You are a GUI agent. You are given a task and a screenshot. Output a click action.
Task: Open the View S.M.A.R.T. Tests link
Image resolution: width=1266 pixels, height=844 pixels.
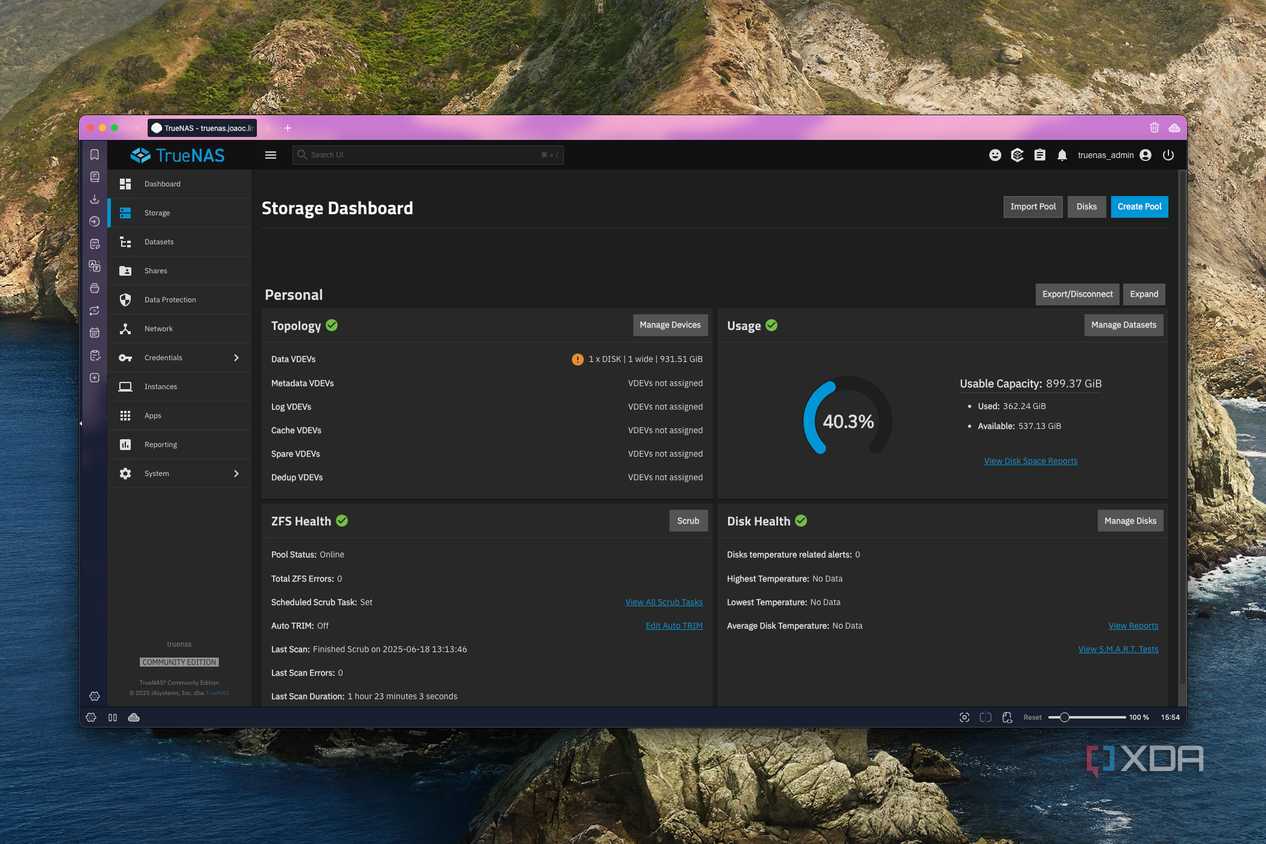[x=1118, y=649]
